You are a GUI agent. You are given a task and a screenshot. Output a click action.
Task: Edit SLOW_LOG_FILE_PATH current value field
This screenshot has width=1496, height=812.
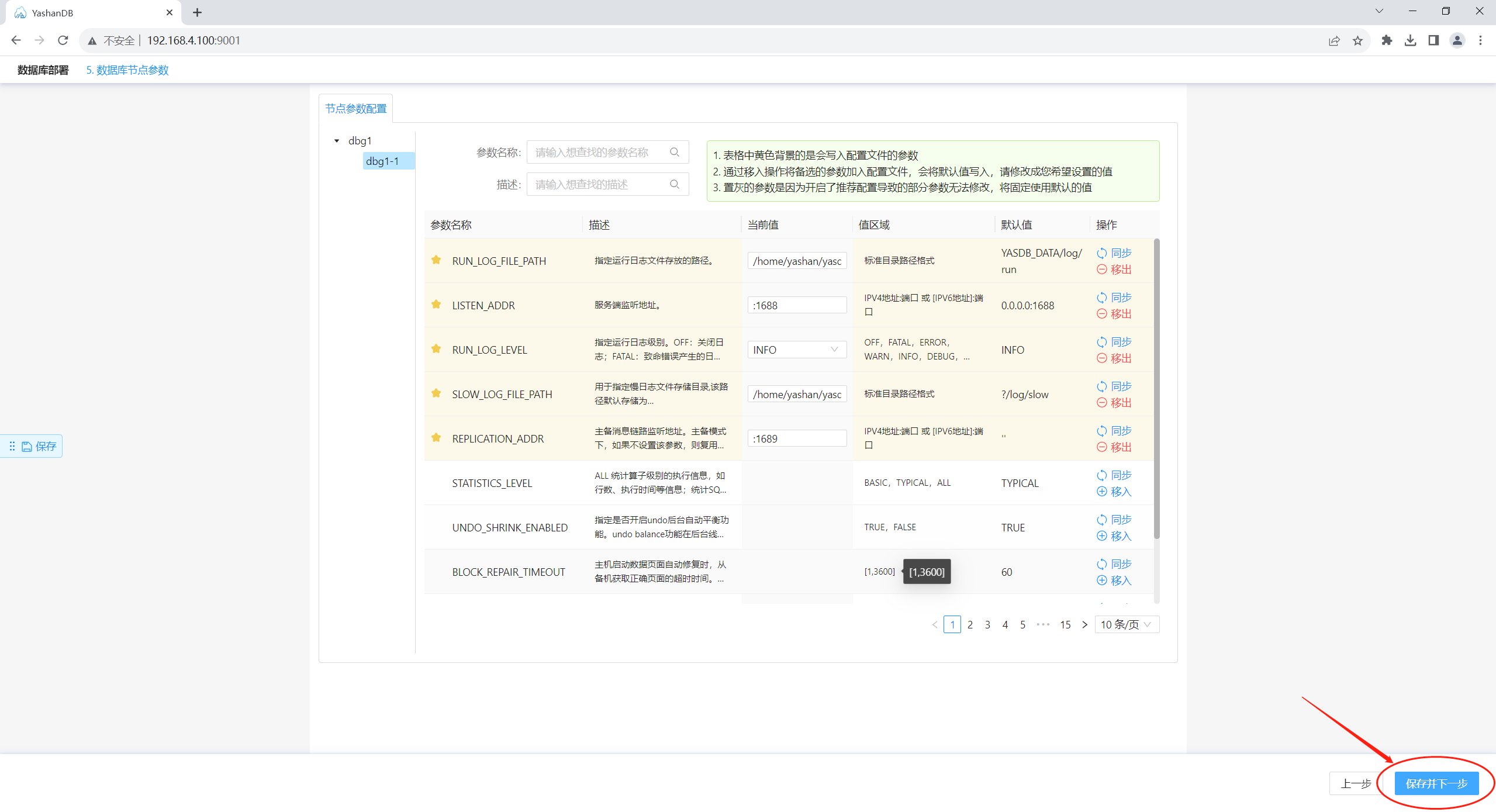coord(797,394)
